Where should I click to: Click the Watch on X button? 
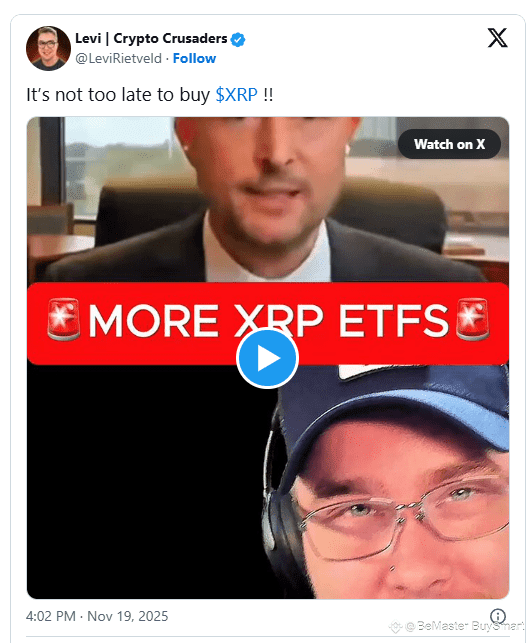pyautogui.click(x=449, y=144)
